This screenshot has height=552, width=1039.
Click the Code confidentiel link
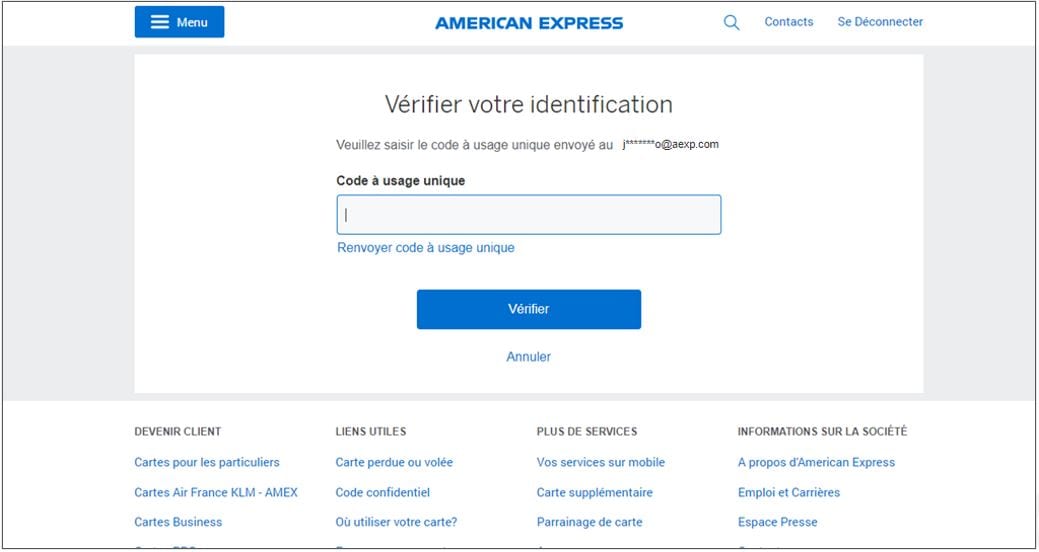[x=382, y=493]
